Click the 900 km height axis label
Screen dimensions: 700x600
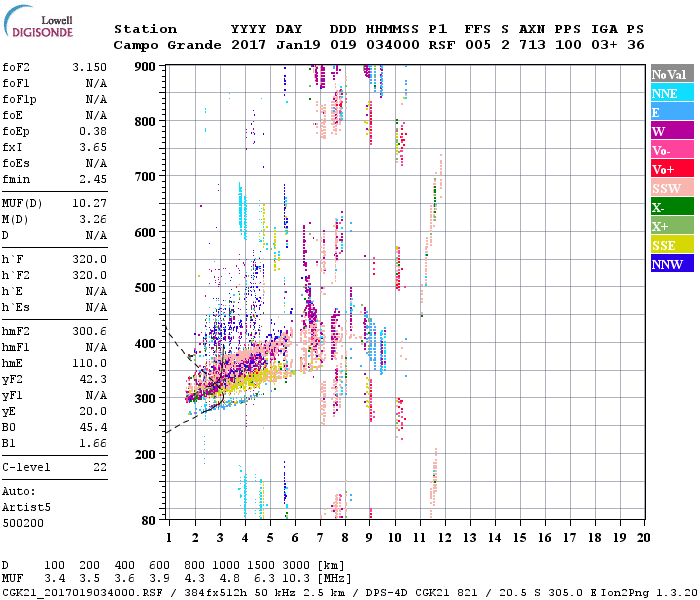coord(145,67)
